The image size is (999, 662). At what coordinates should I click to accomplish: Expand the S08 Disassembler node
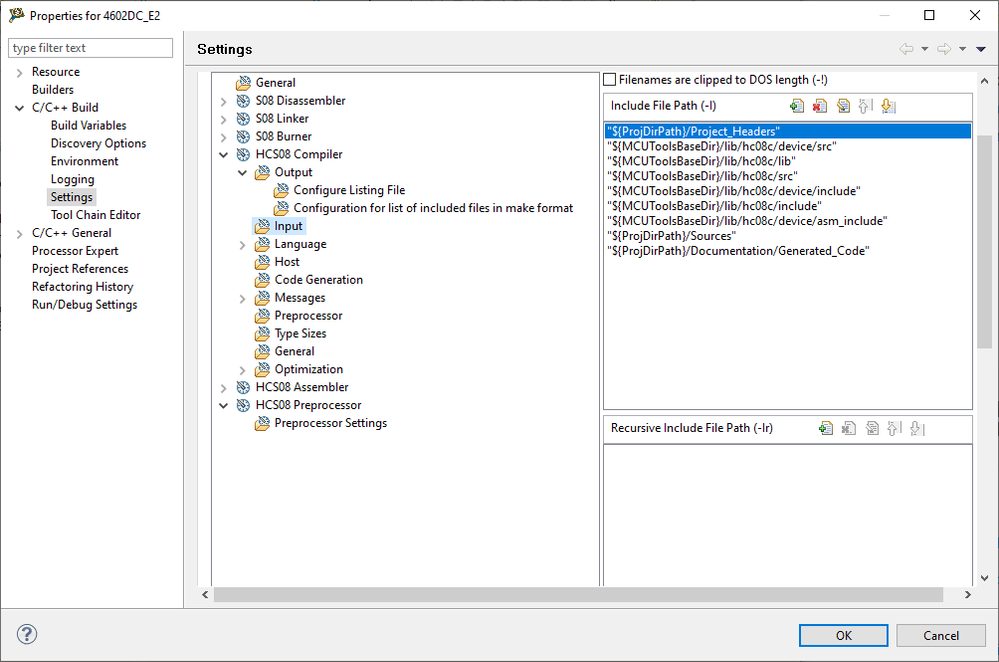223,101
